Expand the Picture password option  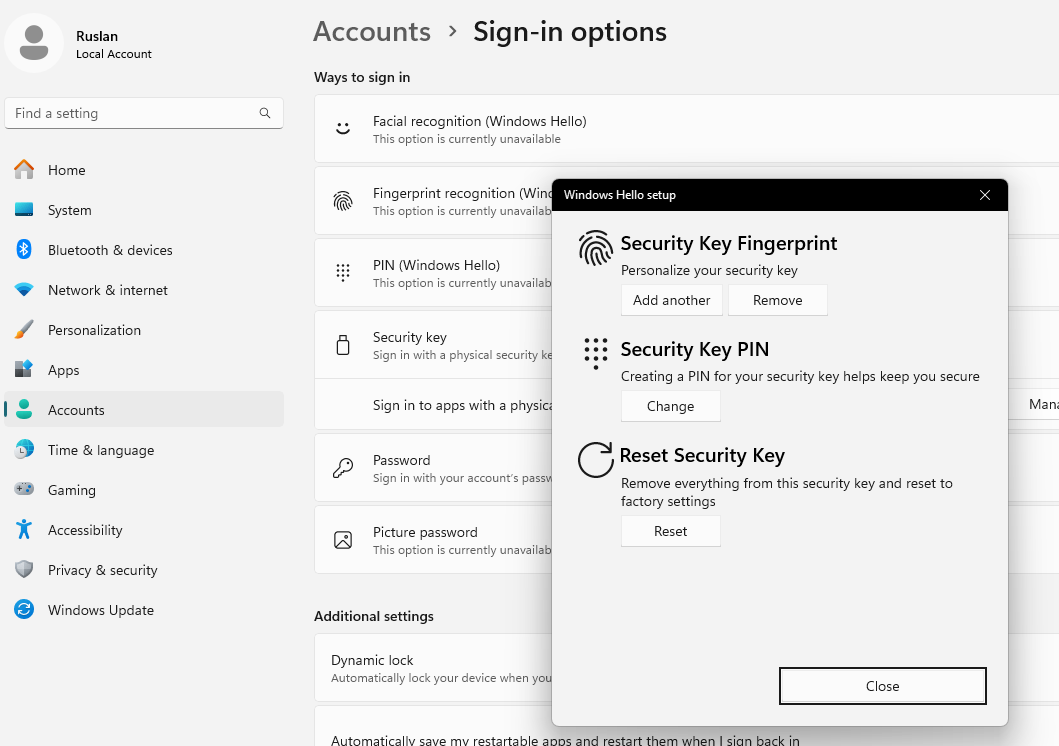point(440,540)
